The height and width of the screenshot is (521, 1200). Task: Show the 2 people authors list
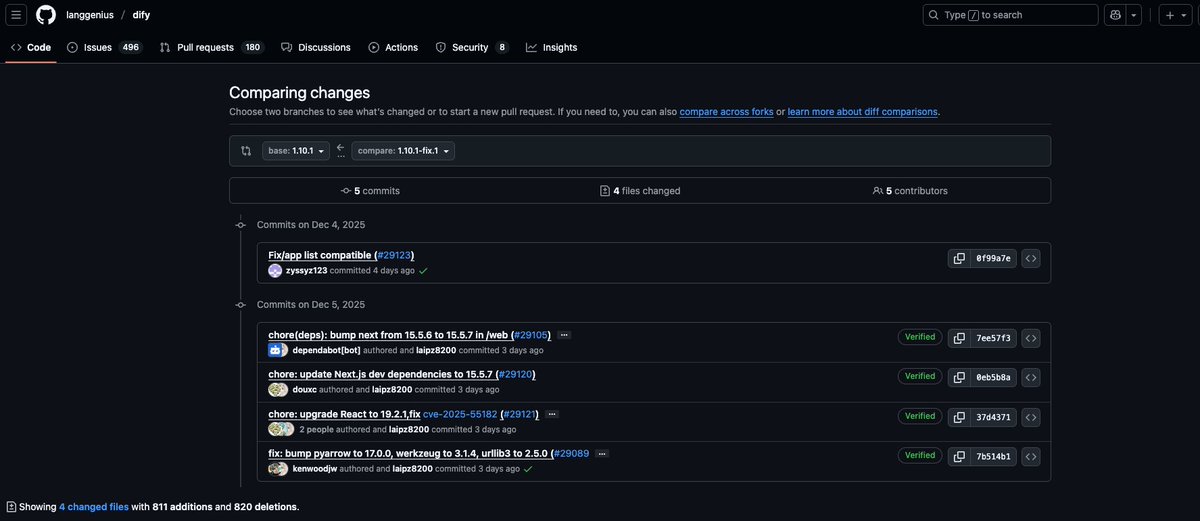(316, 430)
